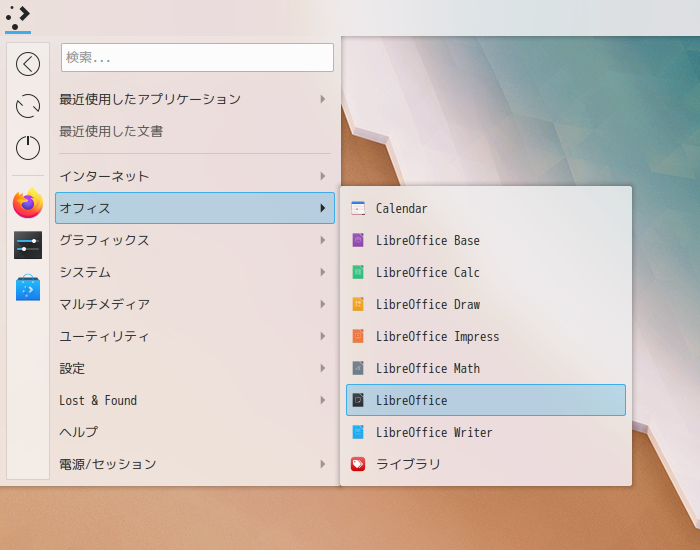The width and height of the screenshot is (700, 550).
Task: Expand the Lost & Found submenu arrow
Action: click(x=323, y=400)
